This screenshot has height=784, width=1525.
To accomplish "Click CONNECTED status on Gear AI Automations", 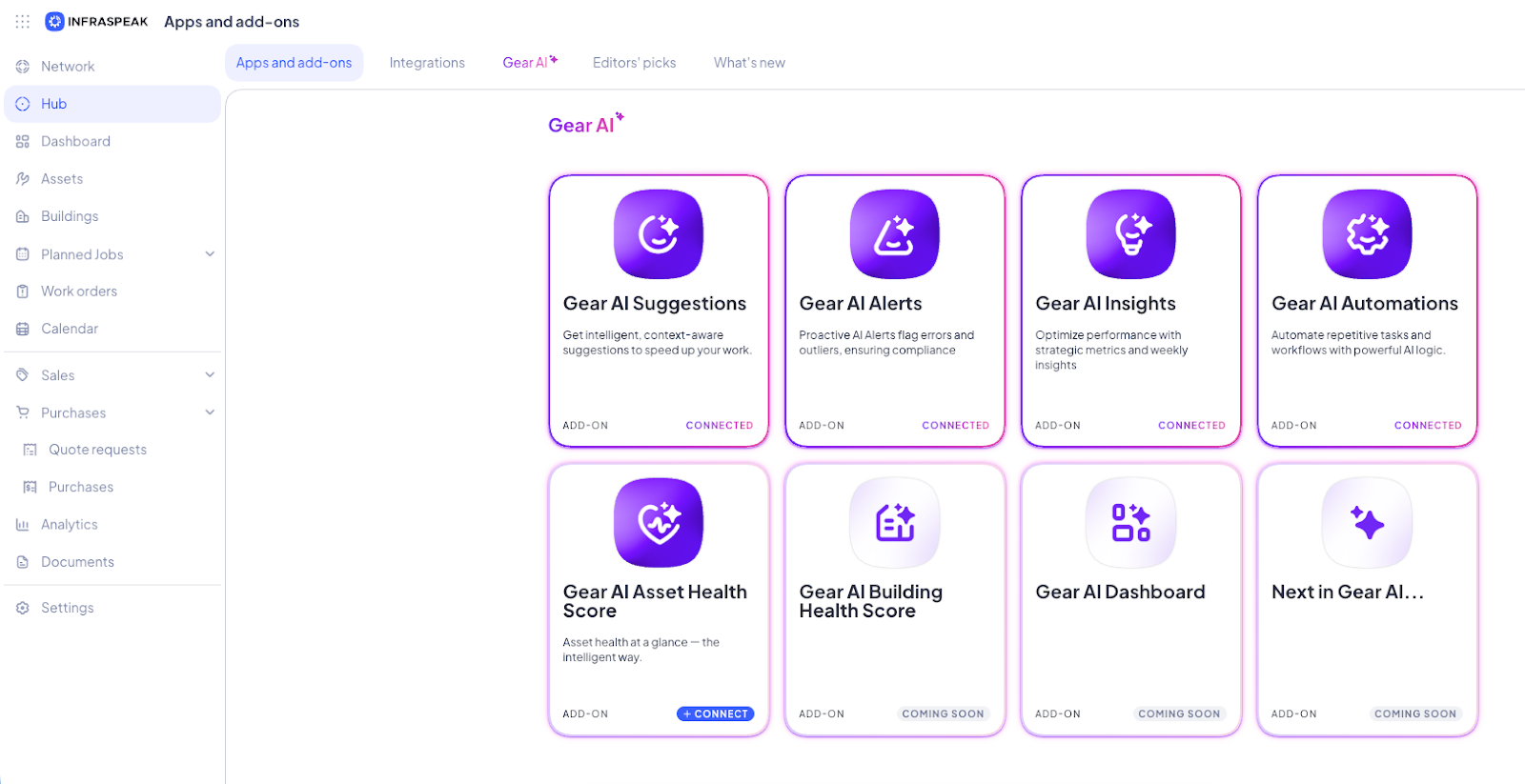I will point(1428,426).
